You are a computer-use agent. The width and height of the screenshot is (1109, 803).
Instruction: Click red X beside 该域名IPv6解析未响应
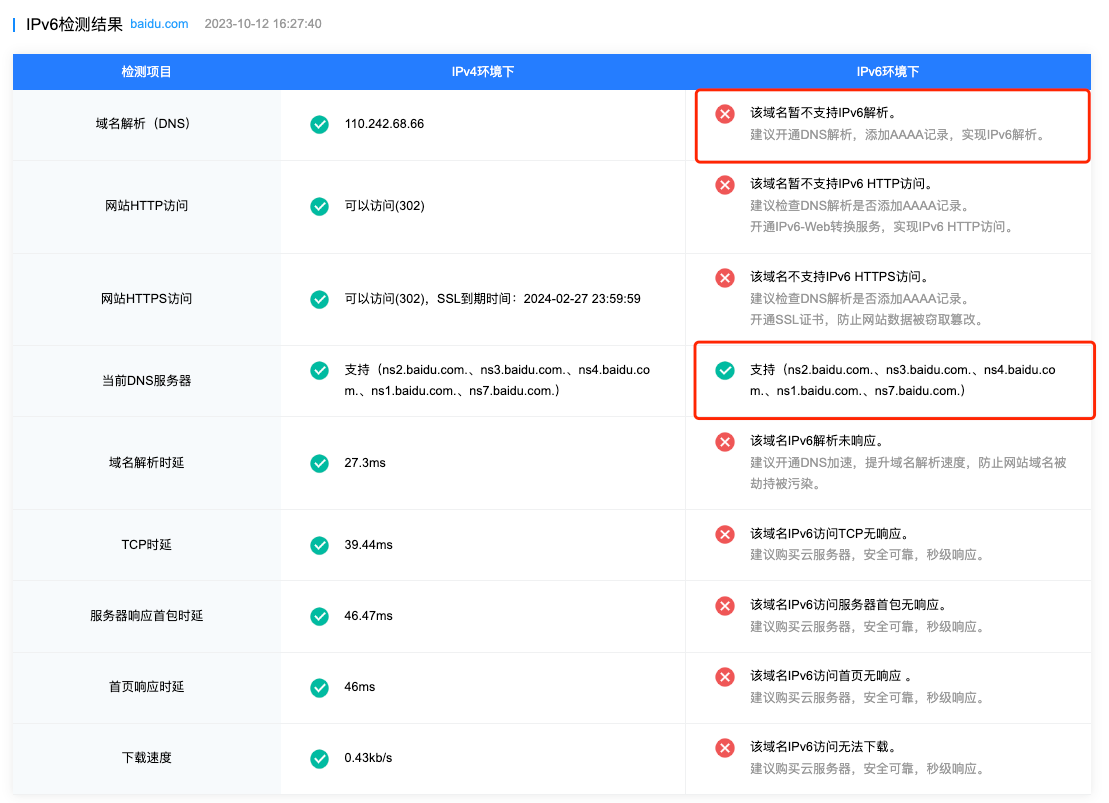click(725, 442)
